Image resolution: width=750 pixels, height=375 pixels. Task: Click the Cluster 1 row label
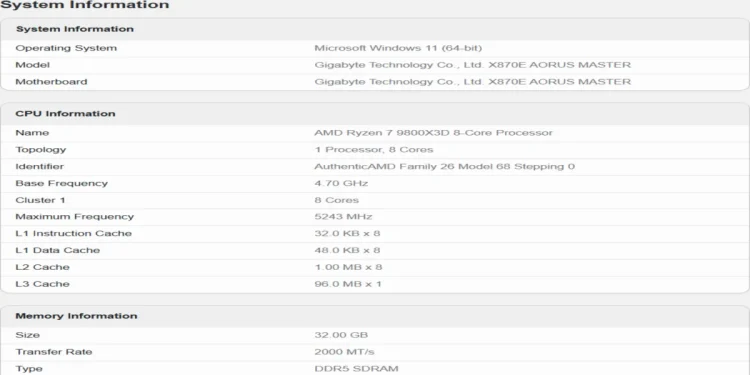click(x=40, y=200)
